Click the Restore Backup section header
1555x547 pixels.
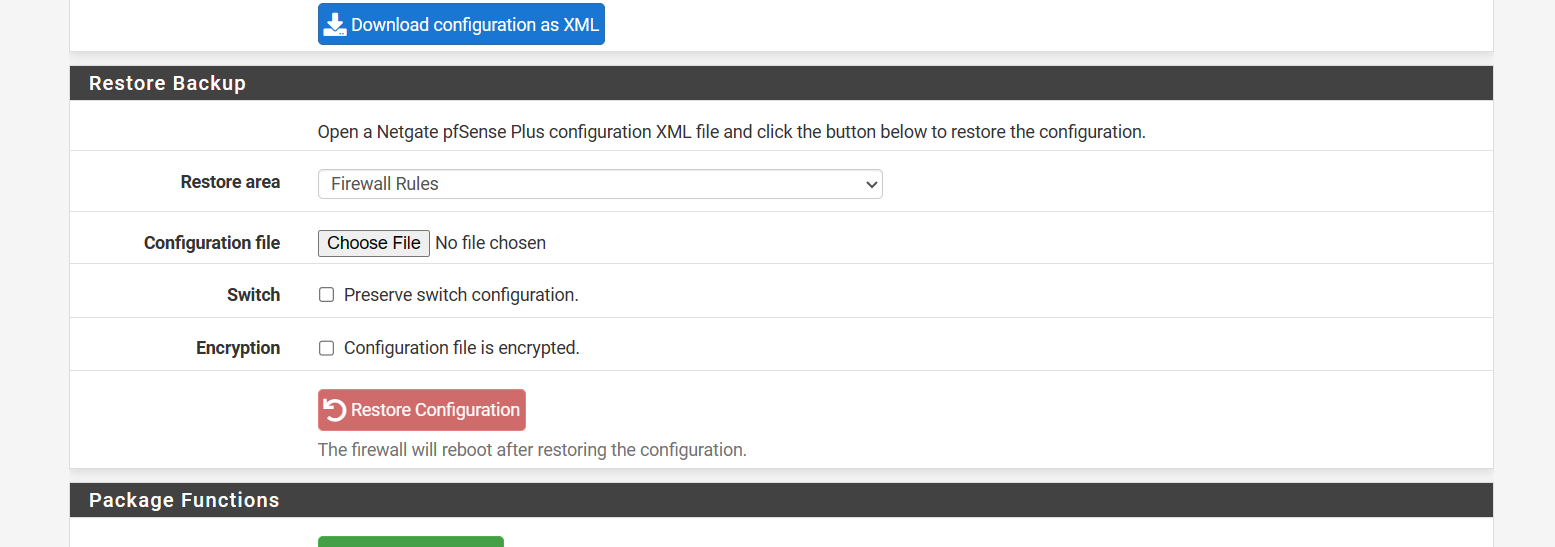[x=167, y=83]
